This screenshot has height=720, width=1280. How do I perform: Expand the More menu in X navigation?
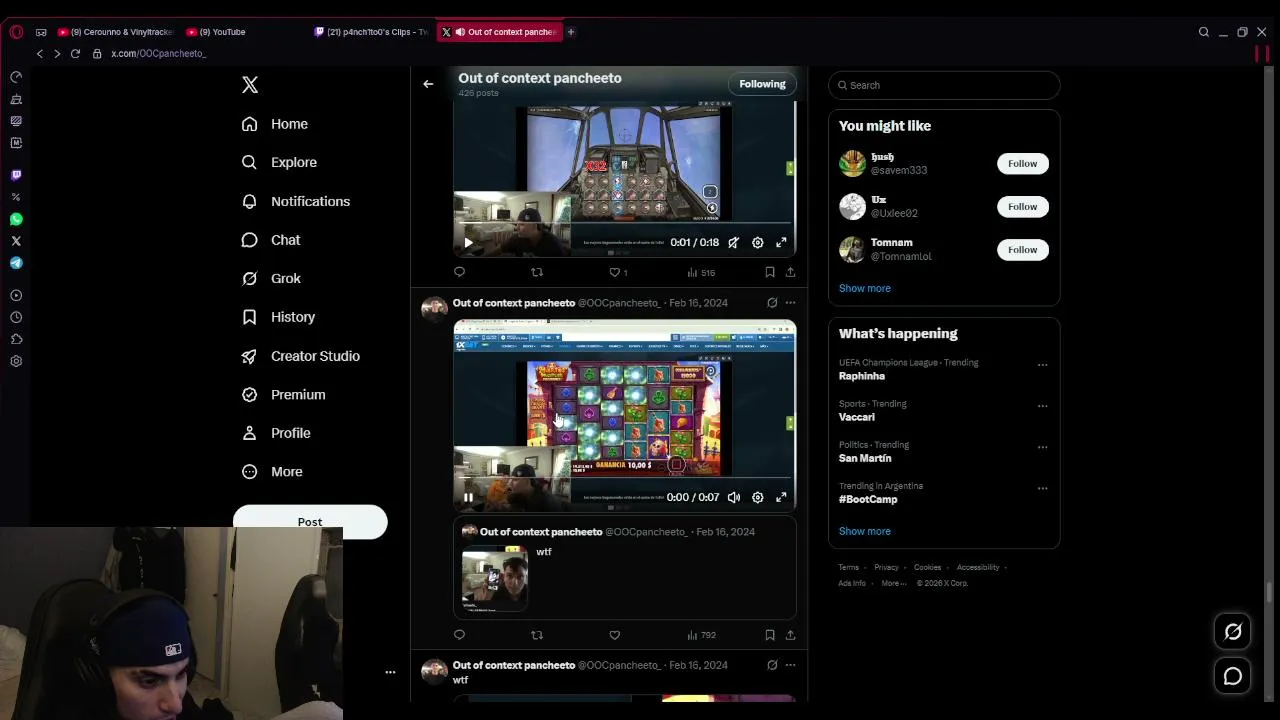272,472
